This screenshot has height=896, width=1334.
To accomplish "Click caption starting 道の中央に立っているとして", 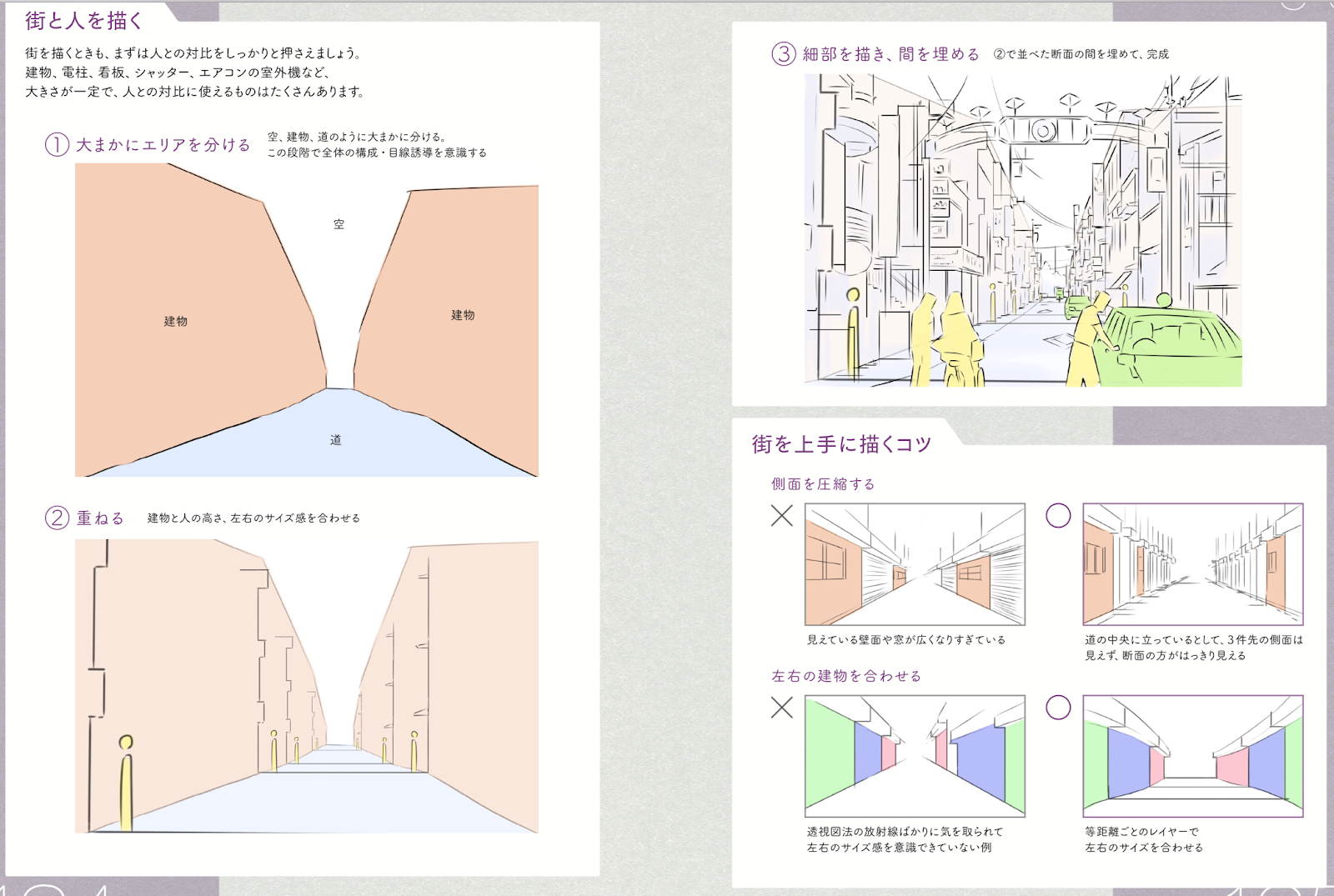I will point(1193,648).
